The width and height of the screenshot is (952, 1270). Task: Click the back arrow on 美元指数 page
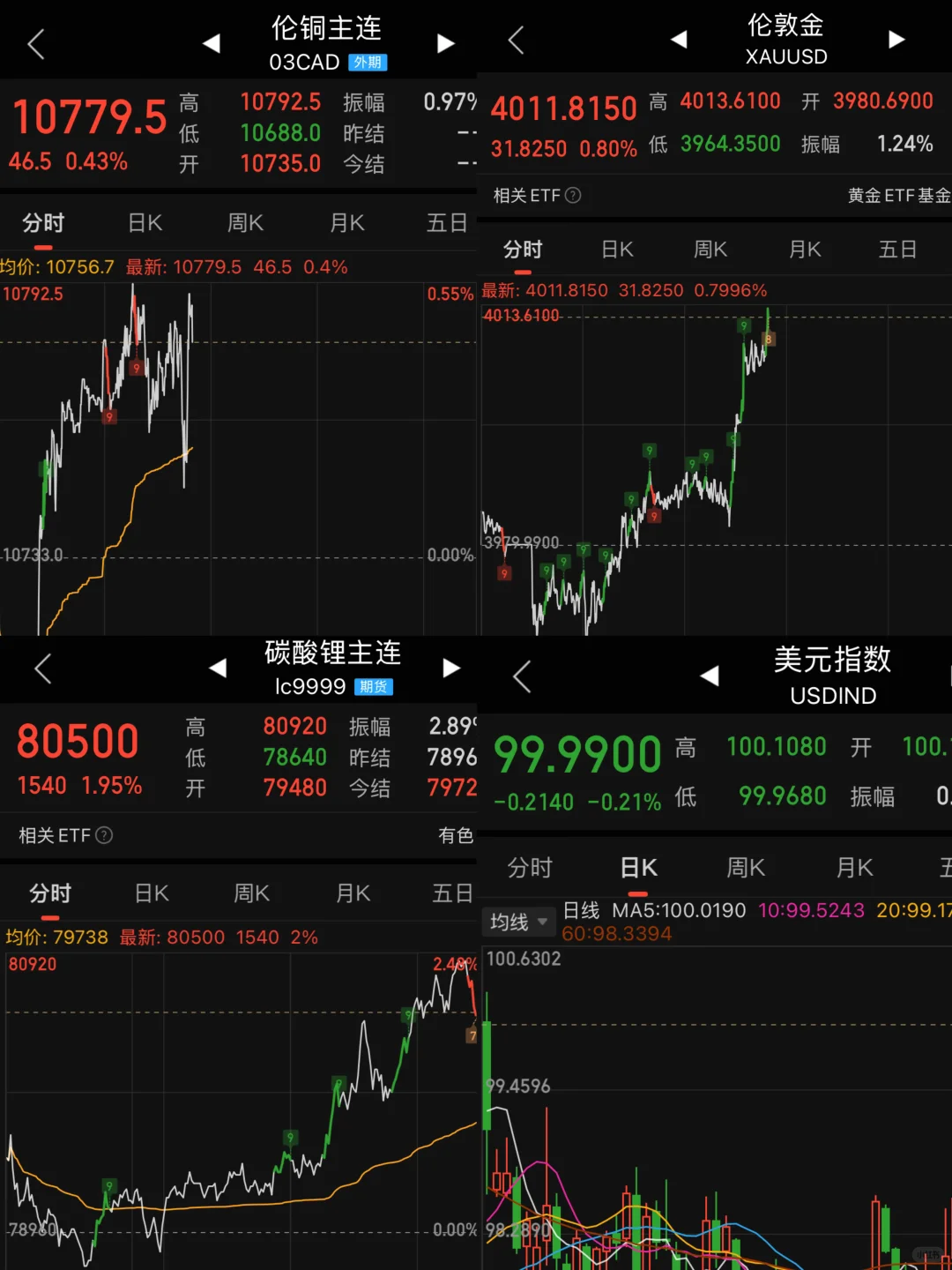coord(520,675)
